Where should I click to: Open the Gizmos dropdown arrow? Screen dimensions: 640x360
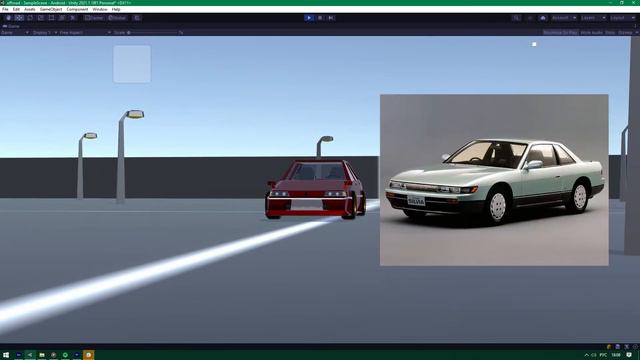637,33
